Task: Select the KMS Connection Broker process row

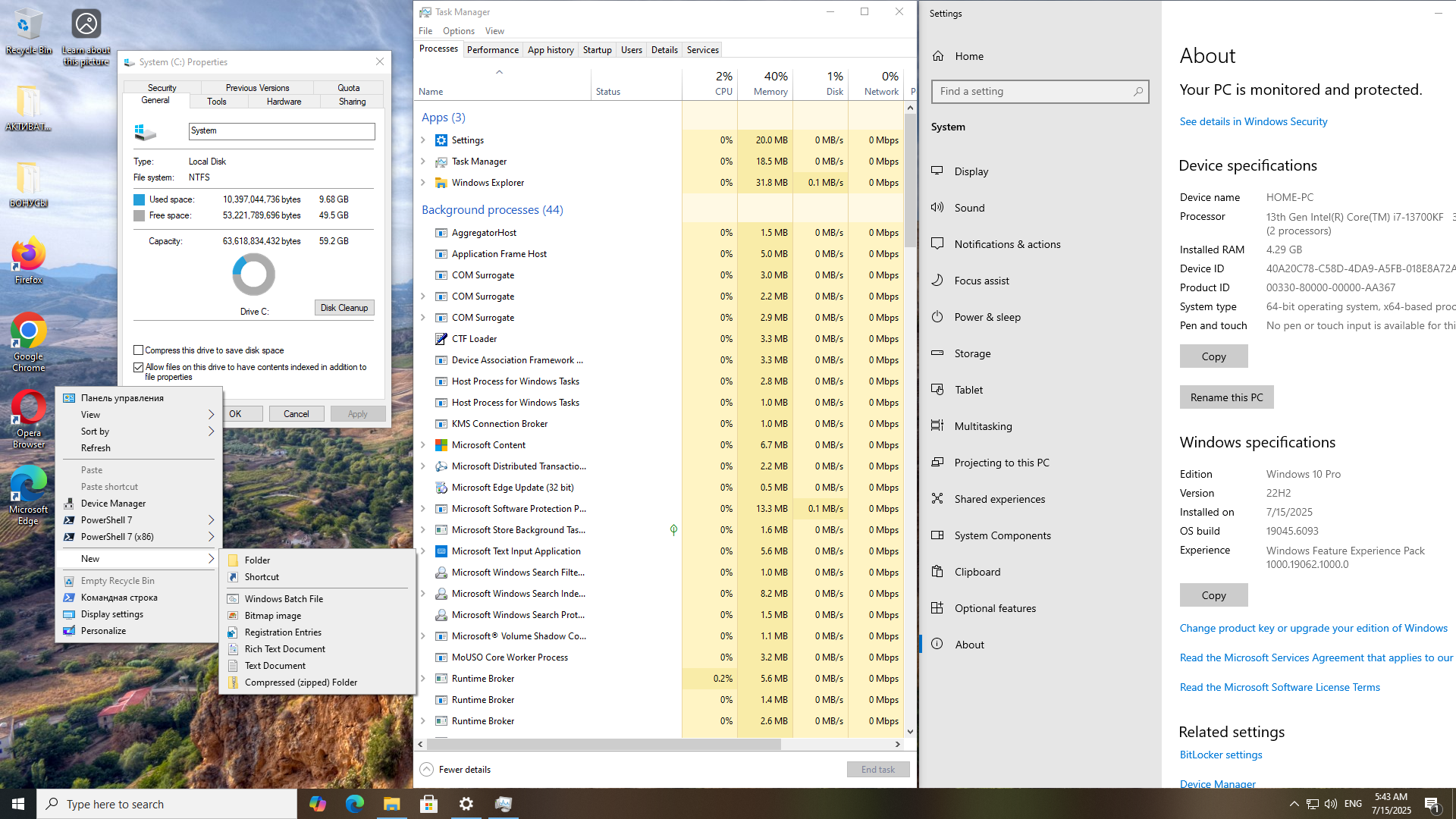Action: (x=660, y=424)
